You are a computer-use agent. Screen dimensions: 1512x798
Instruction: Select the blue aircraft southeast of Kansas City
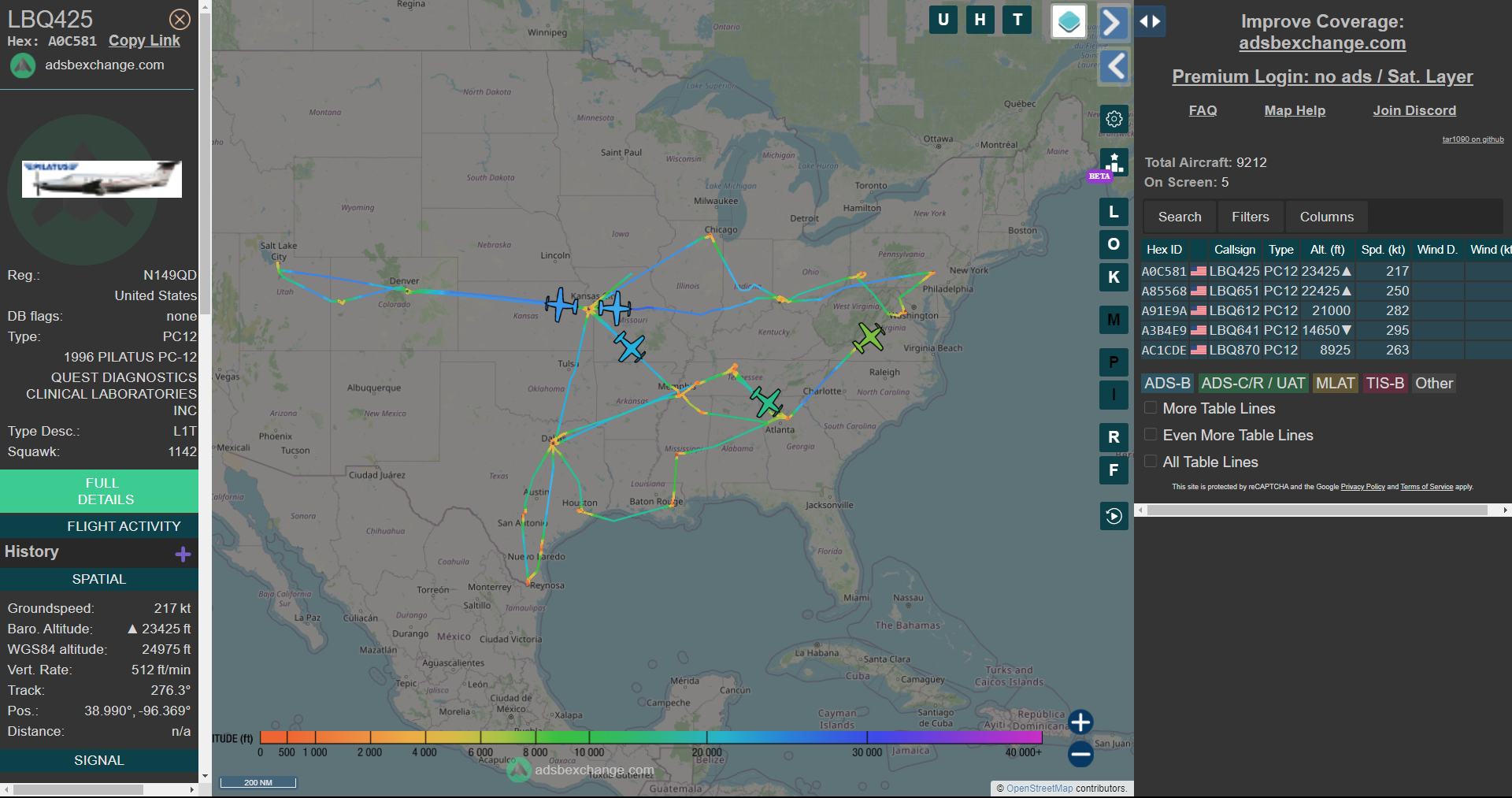(630, 347)
